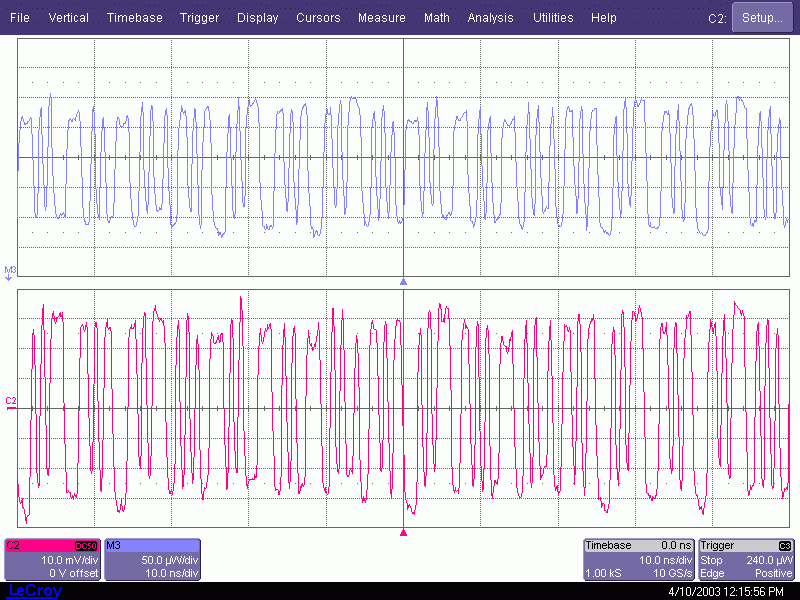The image size is (800, 600).
Task: Click the M3 trace label on upper grid
Action: tap(10, 270)
